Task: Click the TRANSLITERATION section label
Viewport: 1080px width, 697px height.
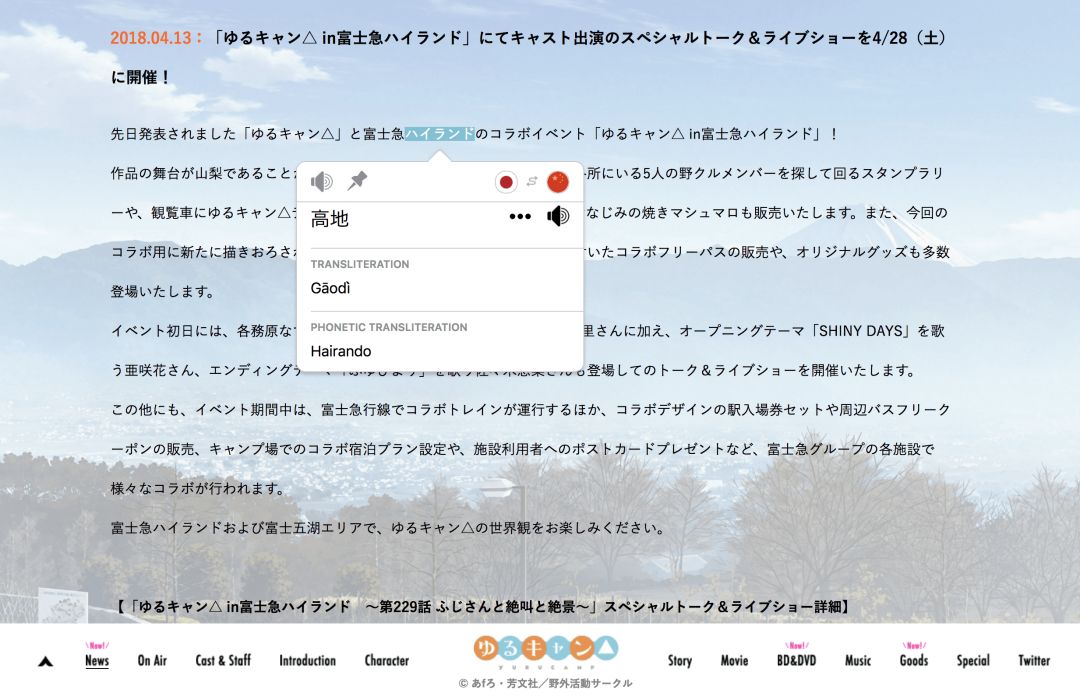Action: click(360, 264)
